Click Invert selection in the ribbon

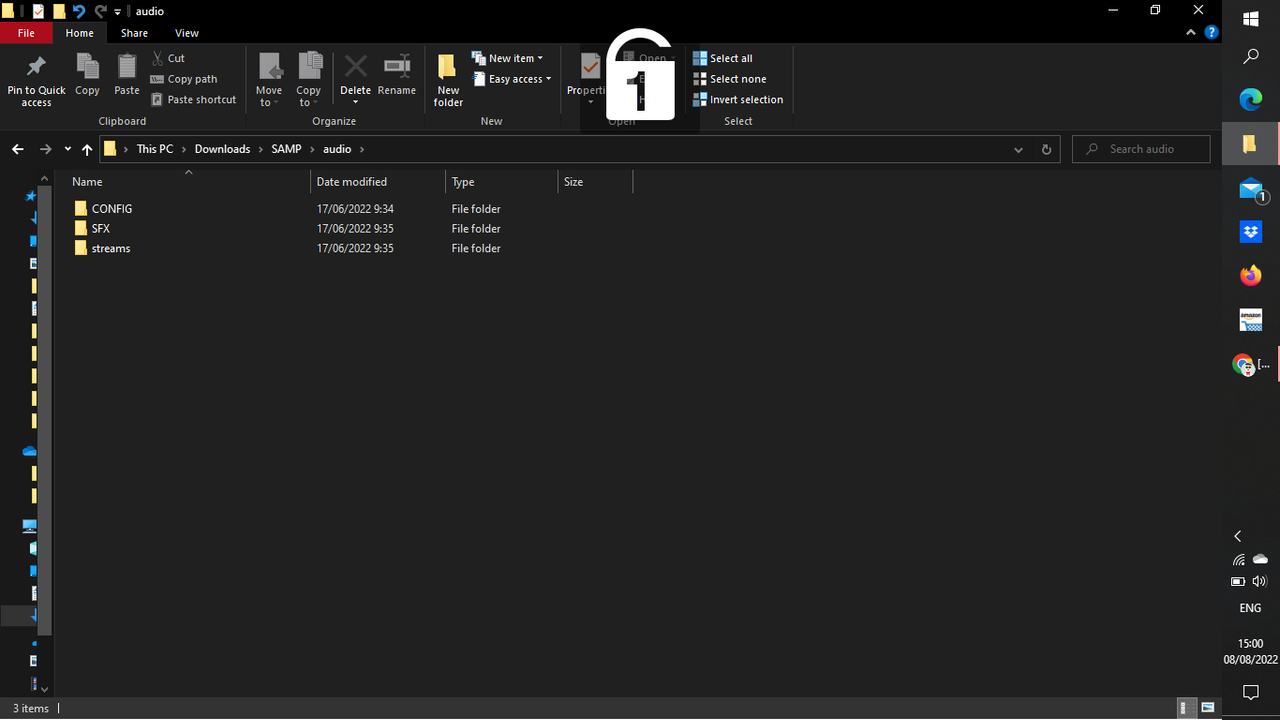point(738,100)
